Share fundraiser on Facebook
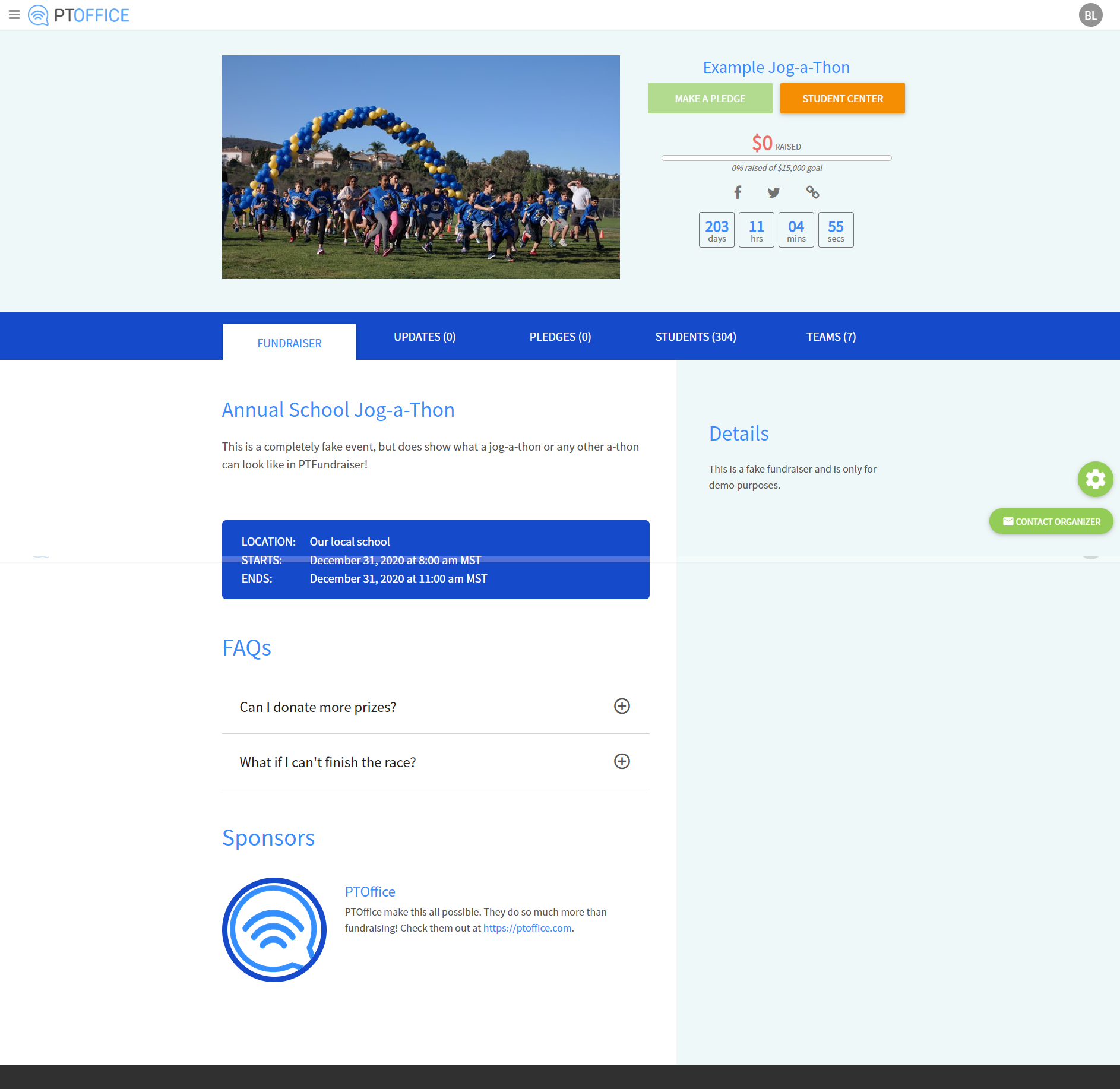Viewport: 1120px width, 1089px height. (738, 192)
